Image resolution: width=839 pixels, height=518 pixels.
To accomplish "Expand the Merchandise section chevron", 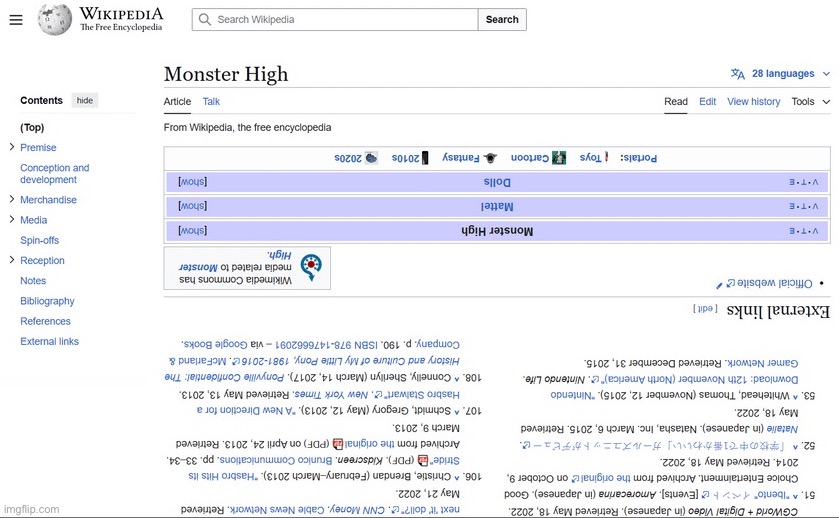I will (12, 199).
